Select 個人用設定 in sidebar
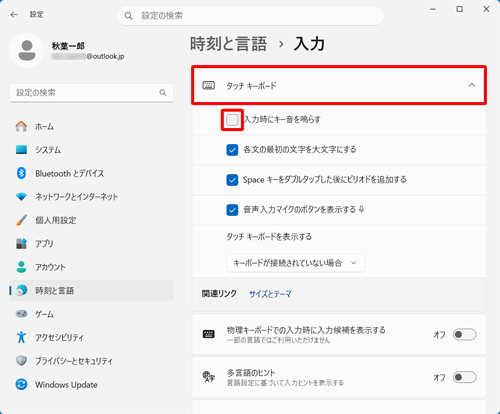The image size is (500, 414). point(92,220)
